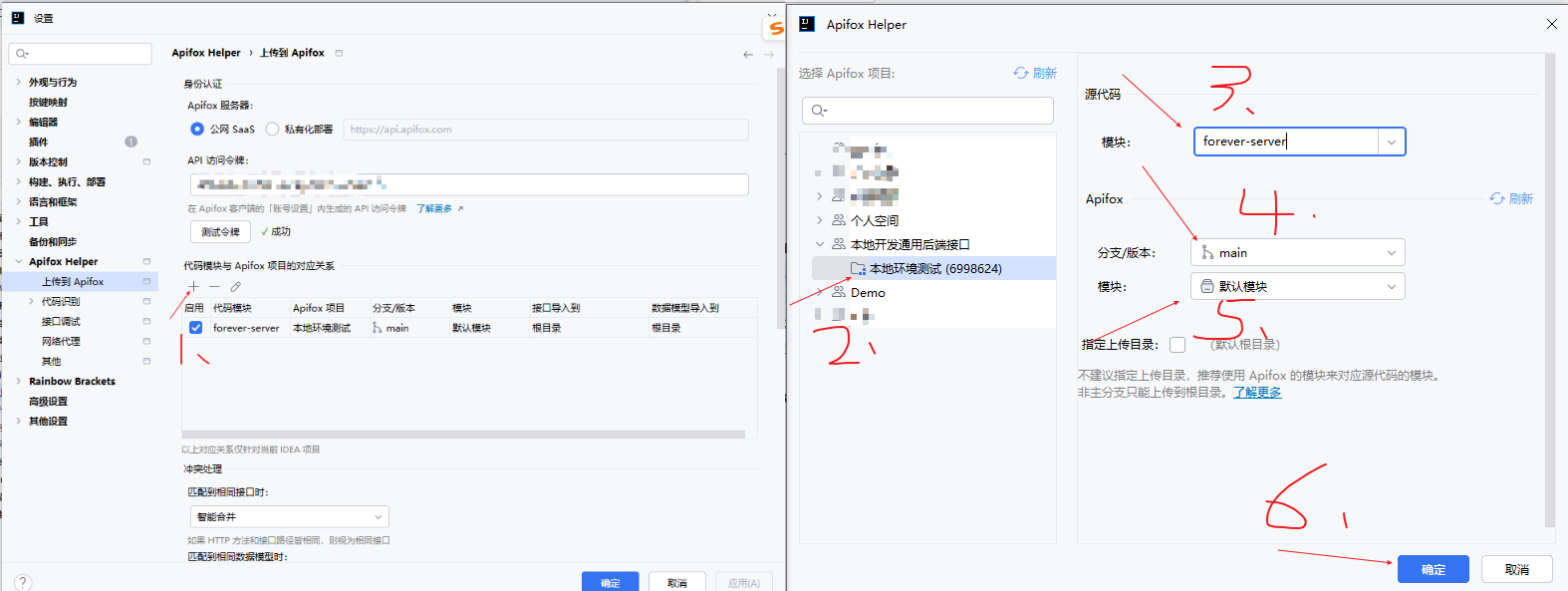The width and height of the screenshot is (1568, 591).
Task: Click the project-level icon beside 上传到 Apifox header
Action: point(339,53)
